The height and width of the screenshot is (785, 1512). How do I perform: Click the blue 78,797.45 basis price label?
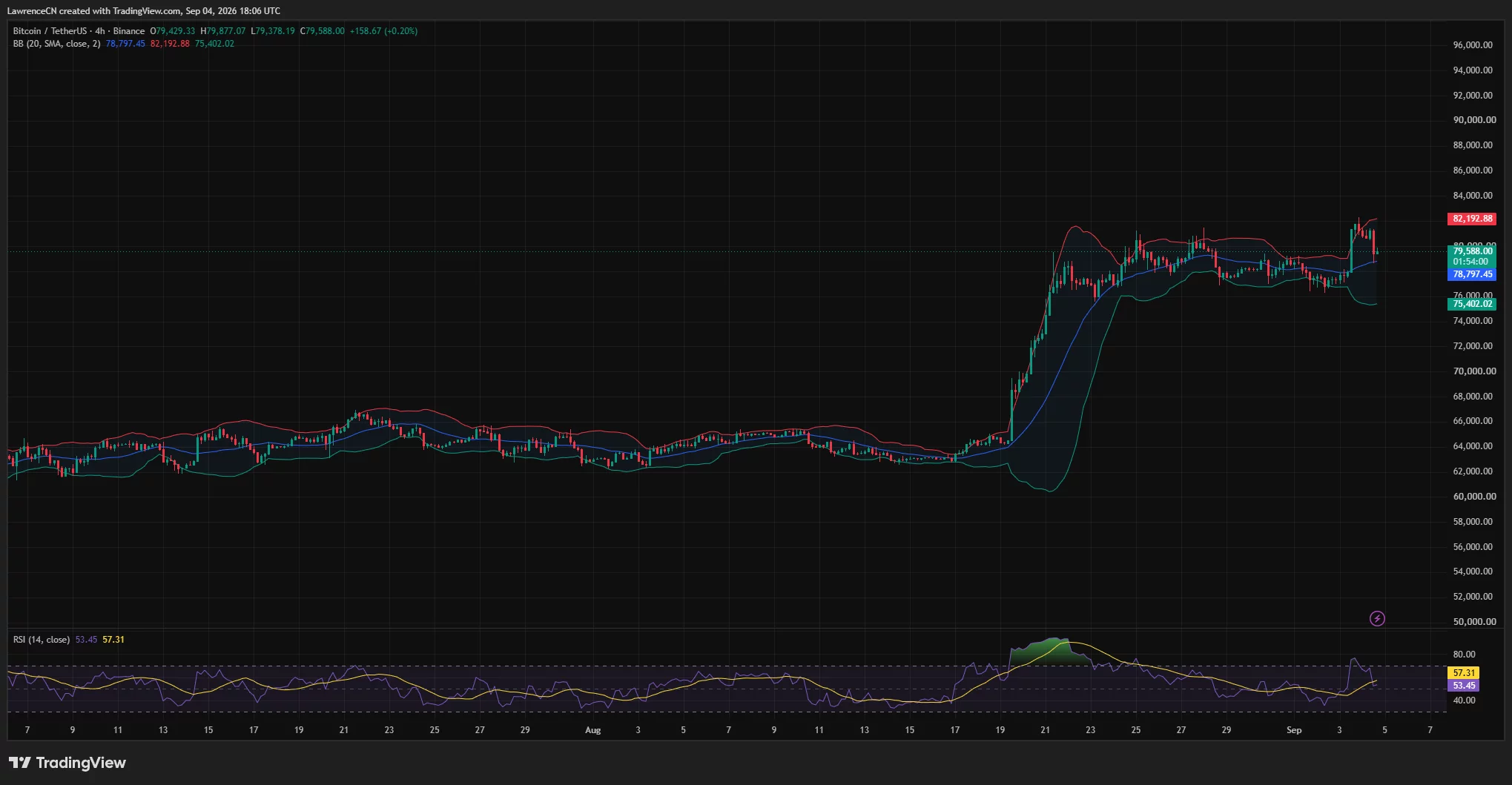click(x=1472, y=274)
